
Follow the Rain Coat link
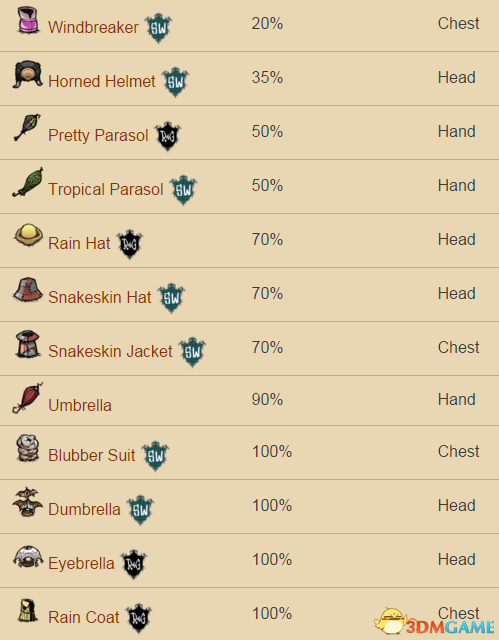pos(84,617)
